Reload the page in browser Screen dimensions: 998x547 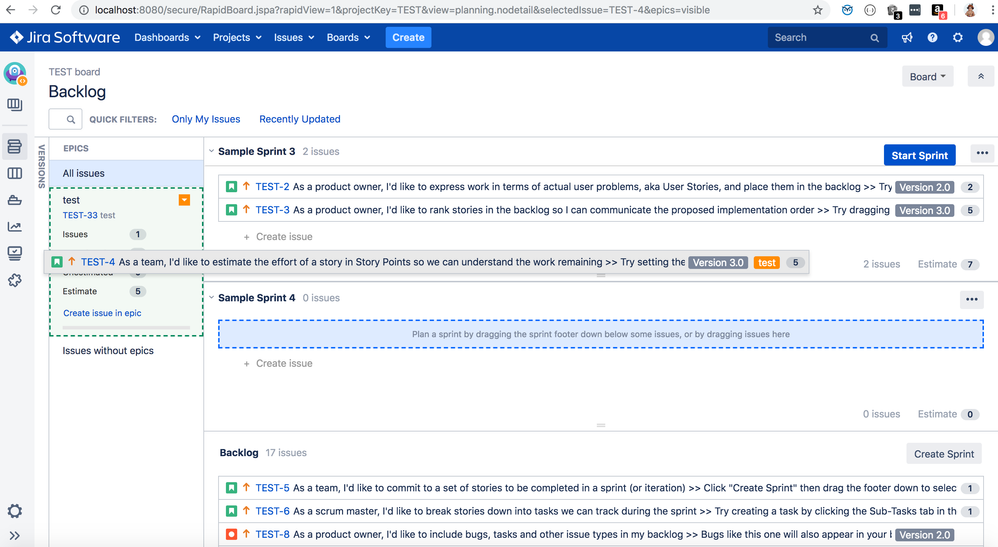[x=55, y=10]
